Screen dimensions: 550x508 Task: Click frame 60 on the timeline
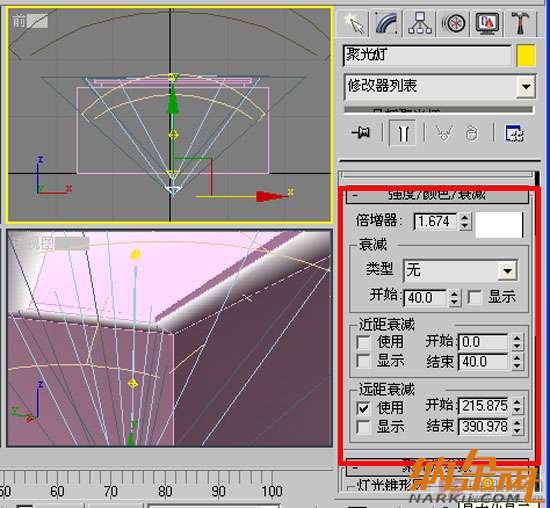tap(58, 491)
